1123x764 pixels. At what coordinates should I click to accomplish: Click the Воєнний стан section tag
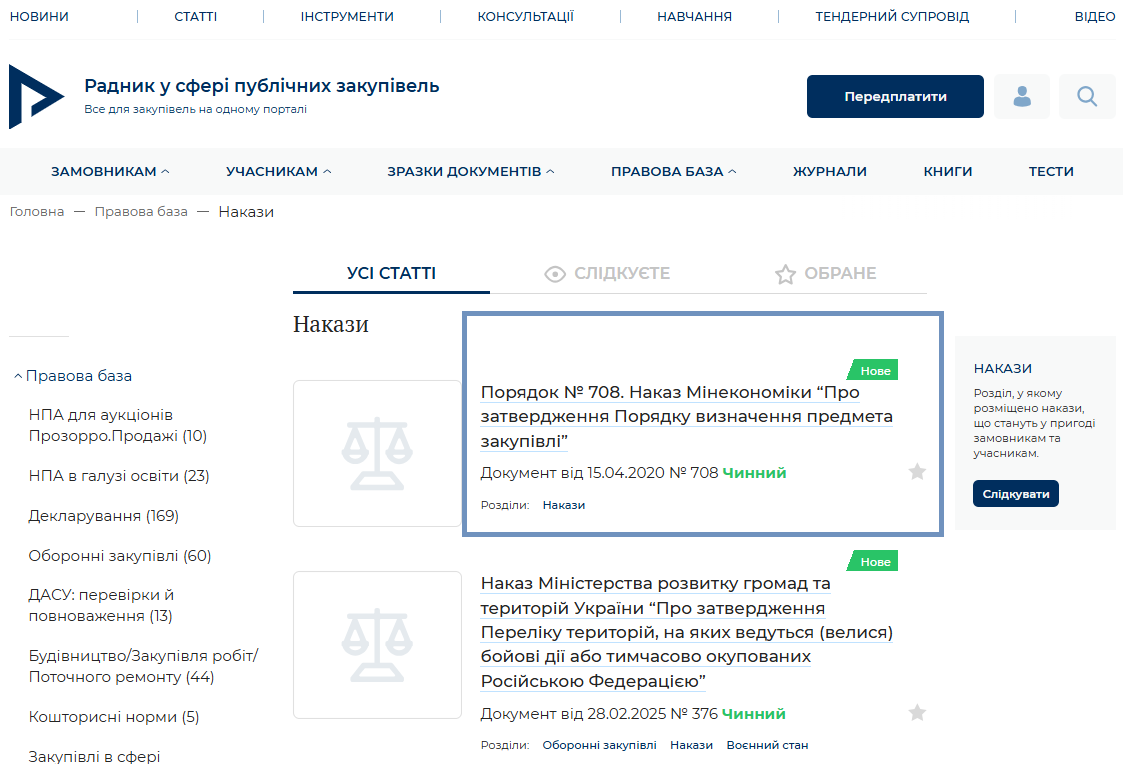pyautogui.click(x=767, y=745)
